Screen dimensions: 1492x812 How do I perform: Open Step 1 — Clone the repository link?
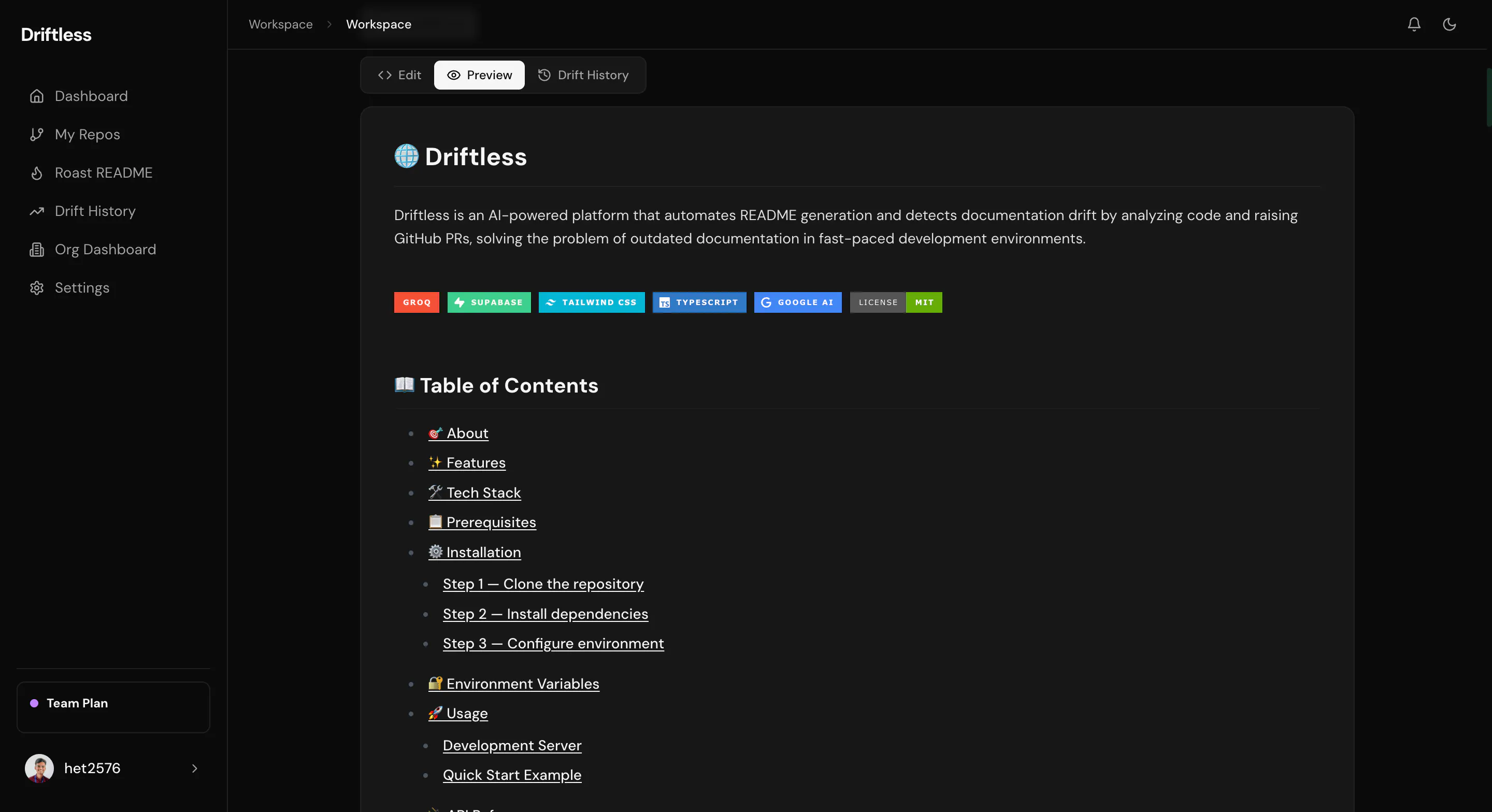tap(543, 584)
